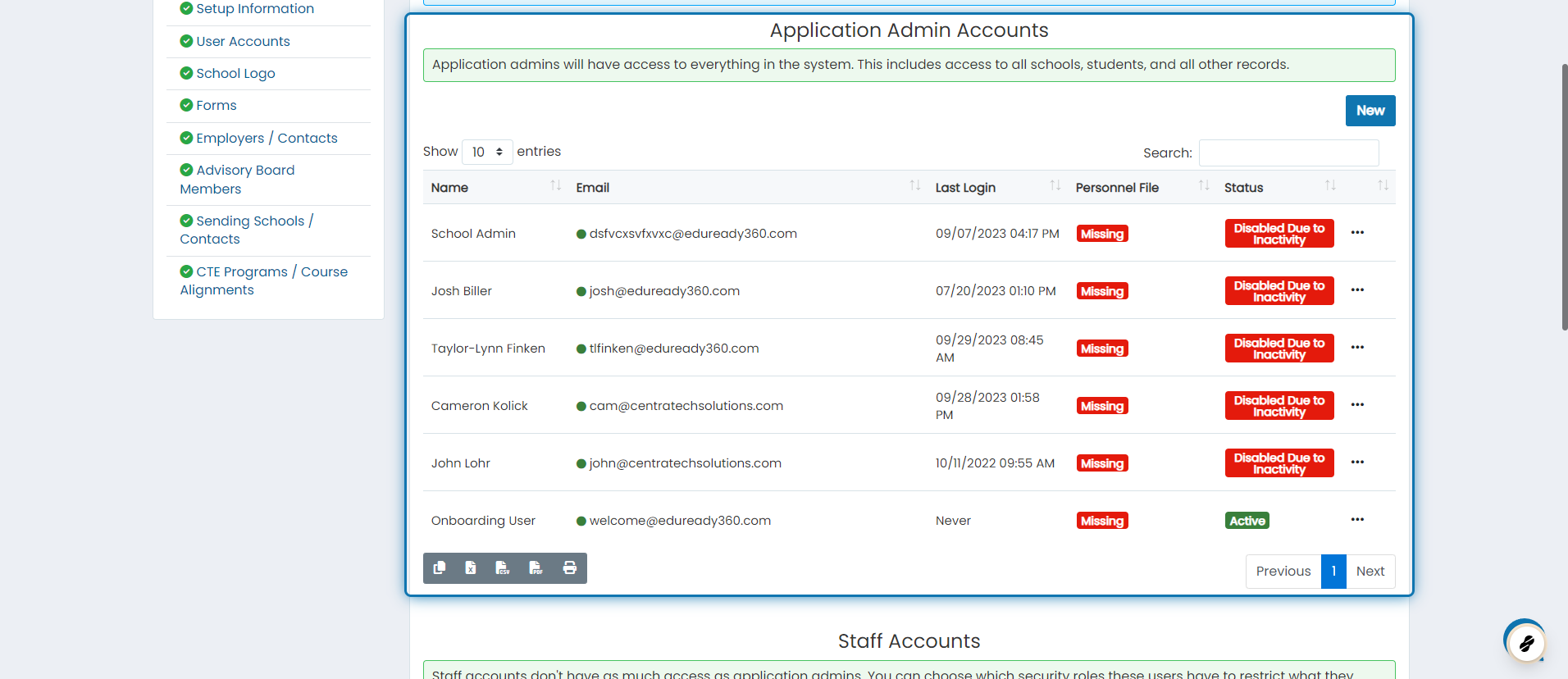Print the admin accounts table
1568x679 pixels.
tap(570, 568)
